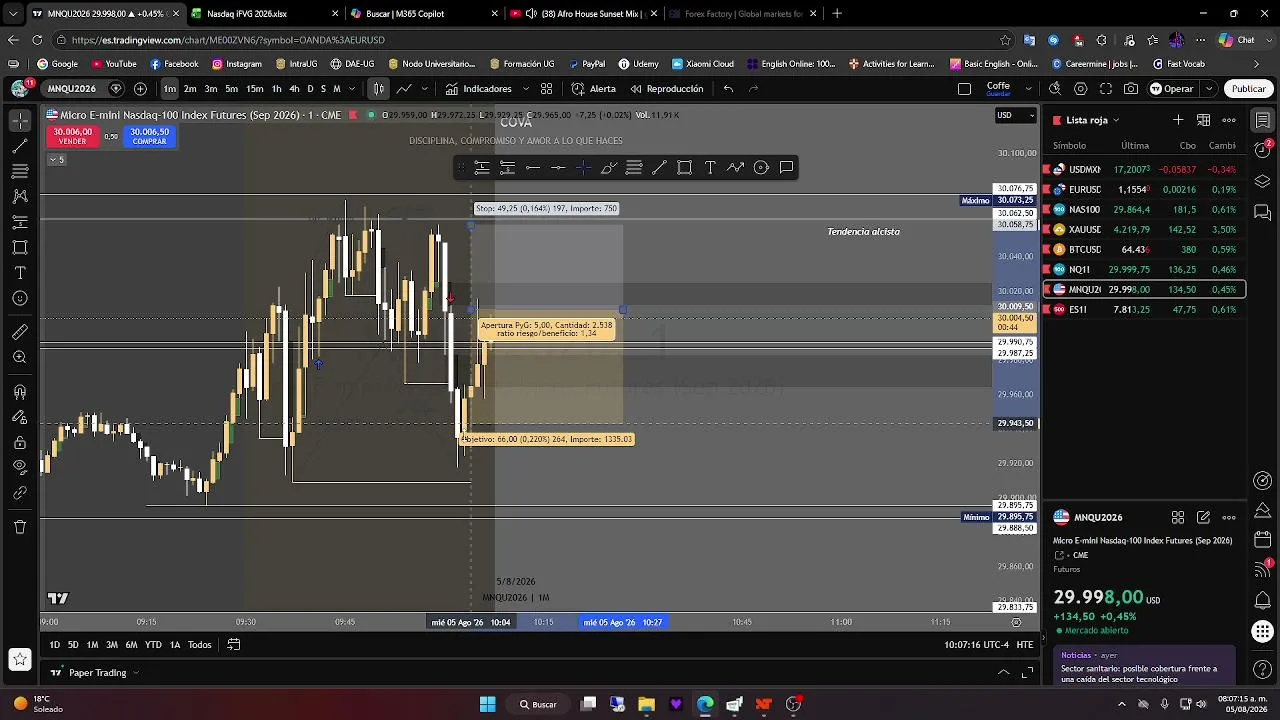1280x720 pixels.
Task: Click the link drawings chain icon
Action: (x=20, y=493)
